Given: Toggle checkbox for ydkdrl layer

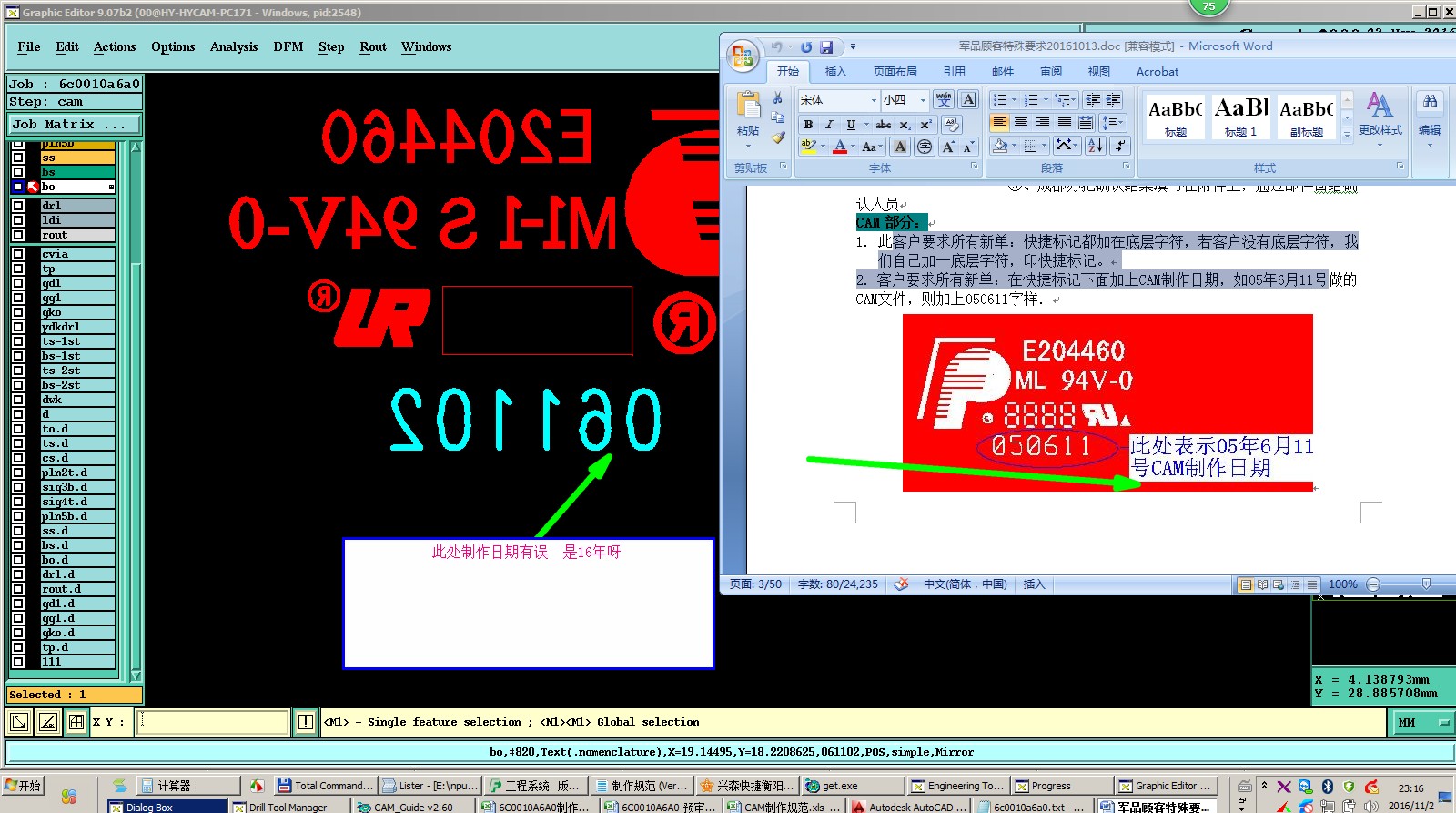Looking at the screenshot, I should (x=18, y=327).
